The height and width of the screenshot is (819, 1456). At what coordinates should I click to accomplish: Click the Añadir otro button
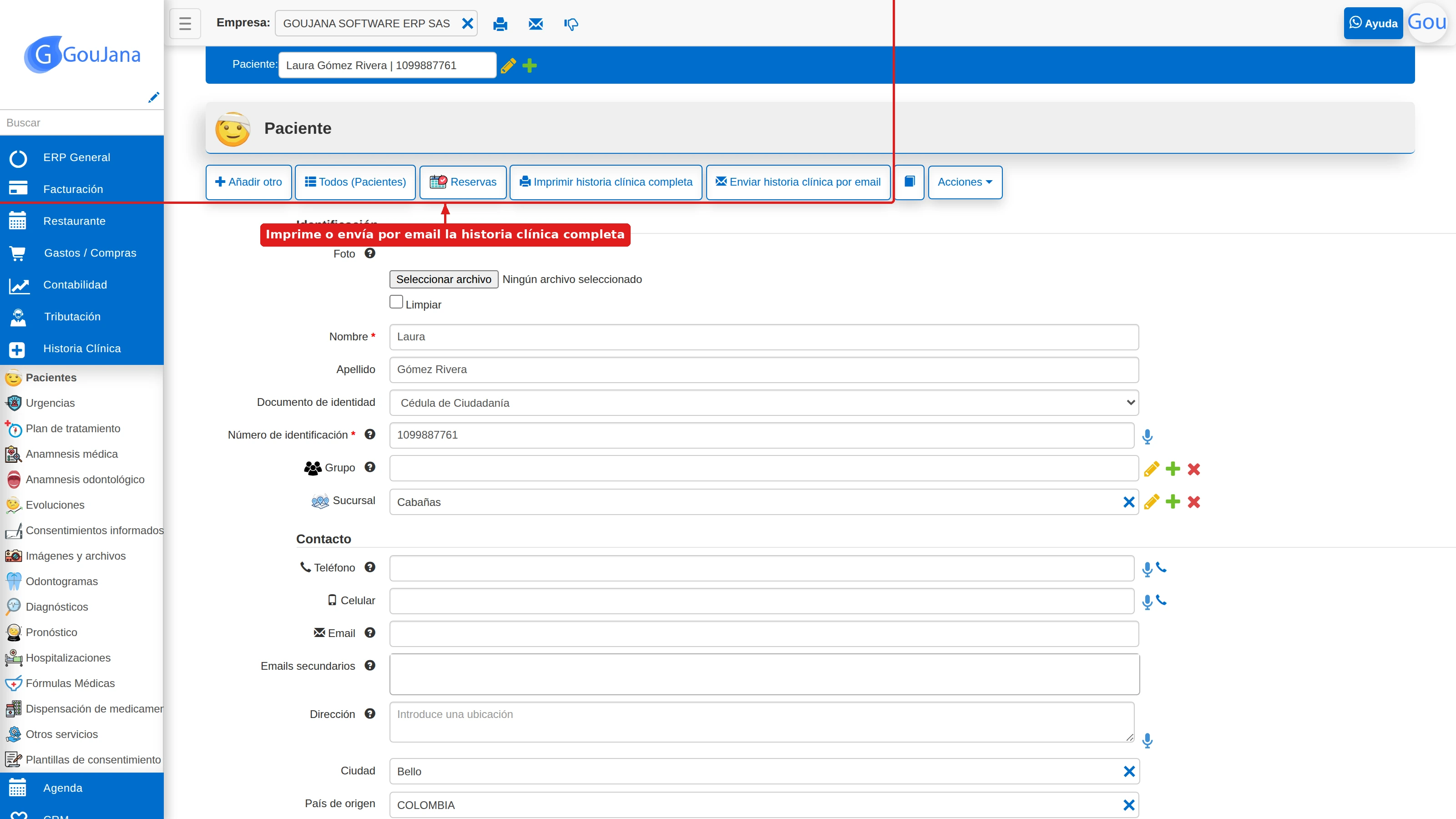point(249,182)
